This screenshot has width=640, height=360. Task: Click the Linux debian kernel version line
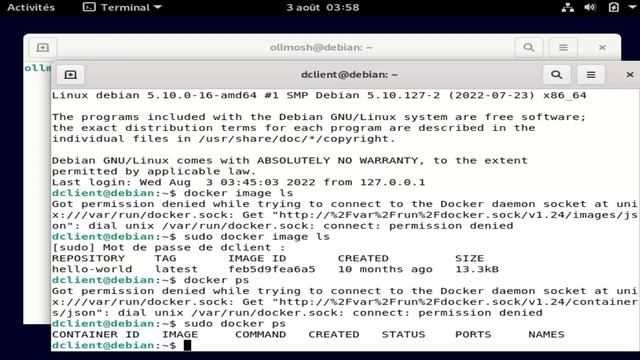[x=319, y=96]
